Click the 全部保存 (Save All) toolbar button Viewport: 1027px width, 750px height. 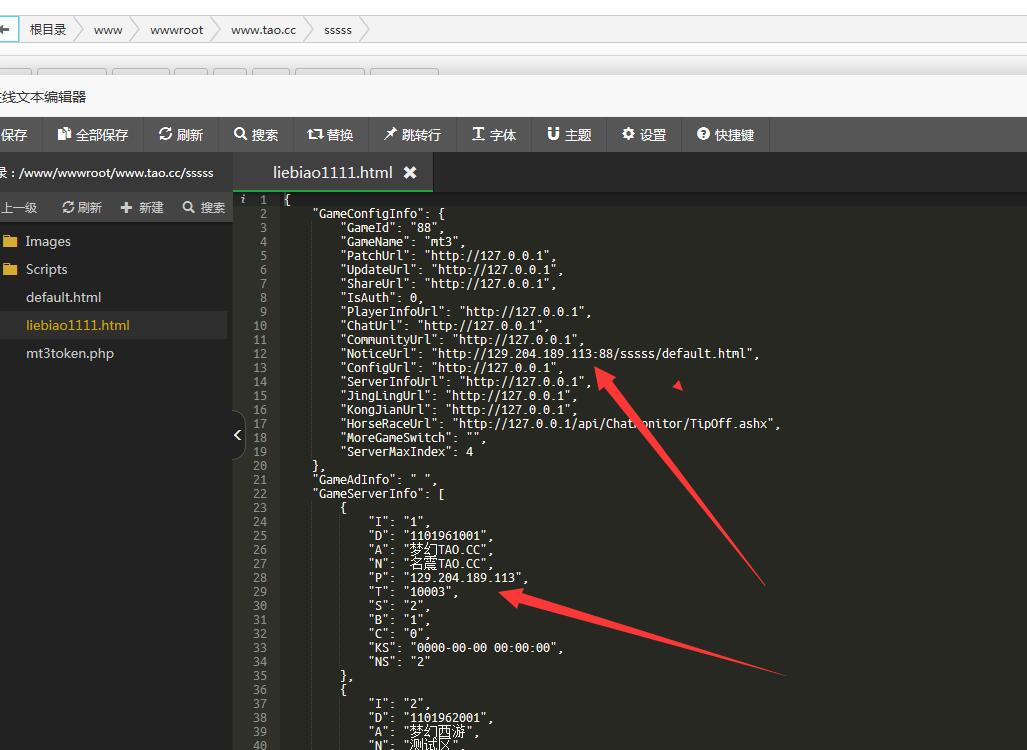93,134
